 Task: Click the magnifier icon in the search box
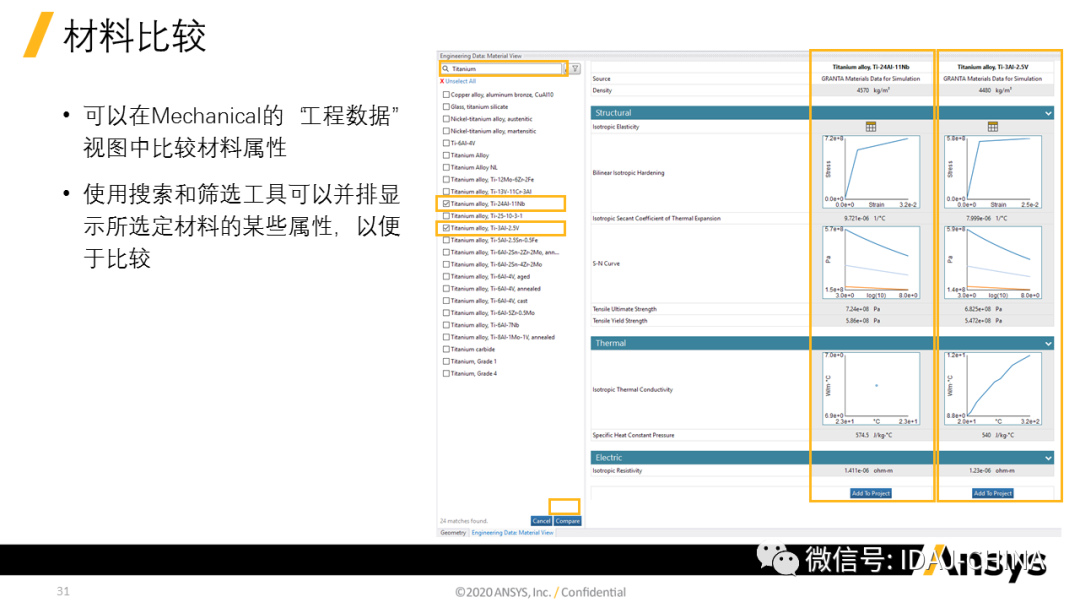[446, 69]
